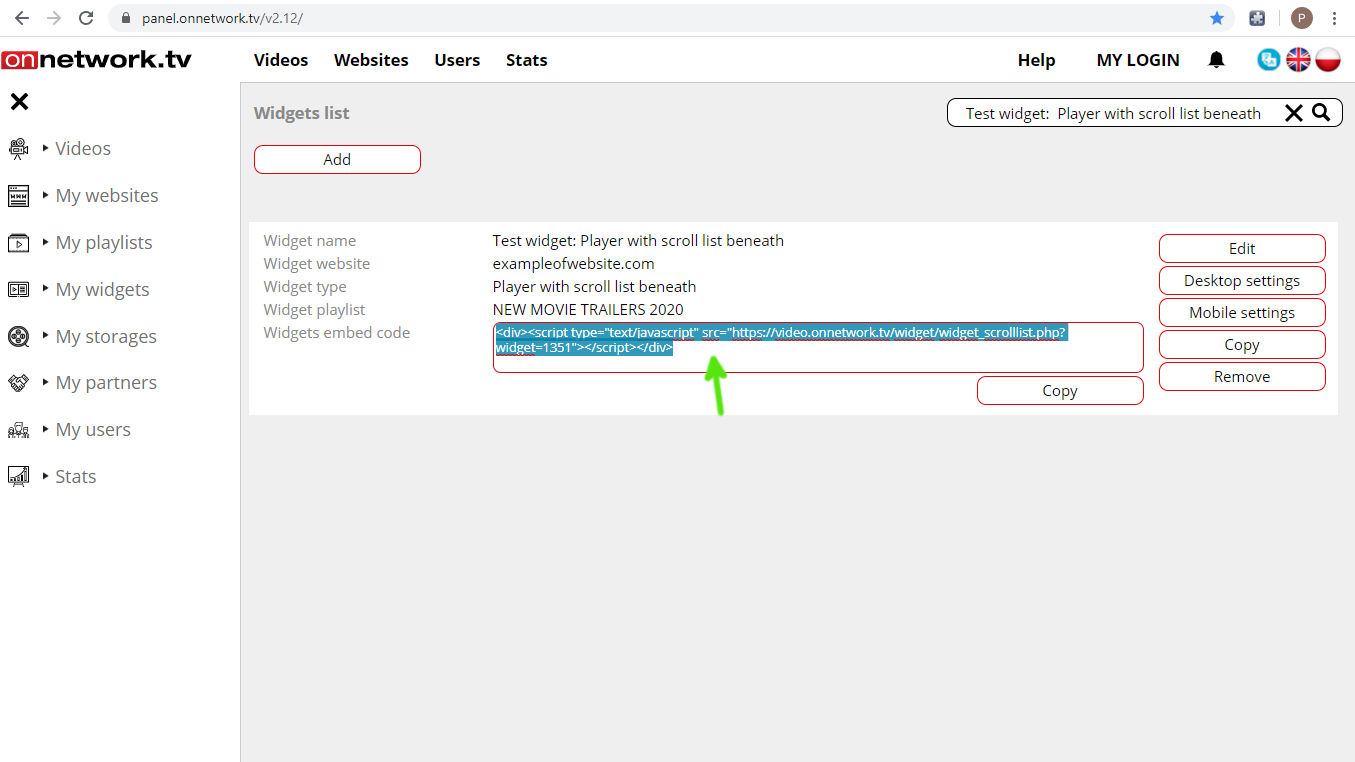Click the embed code text area

click(818, 347)
